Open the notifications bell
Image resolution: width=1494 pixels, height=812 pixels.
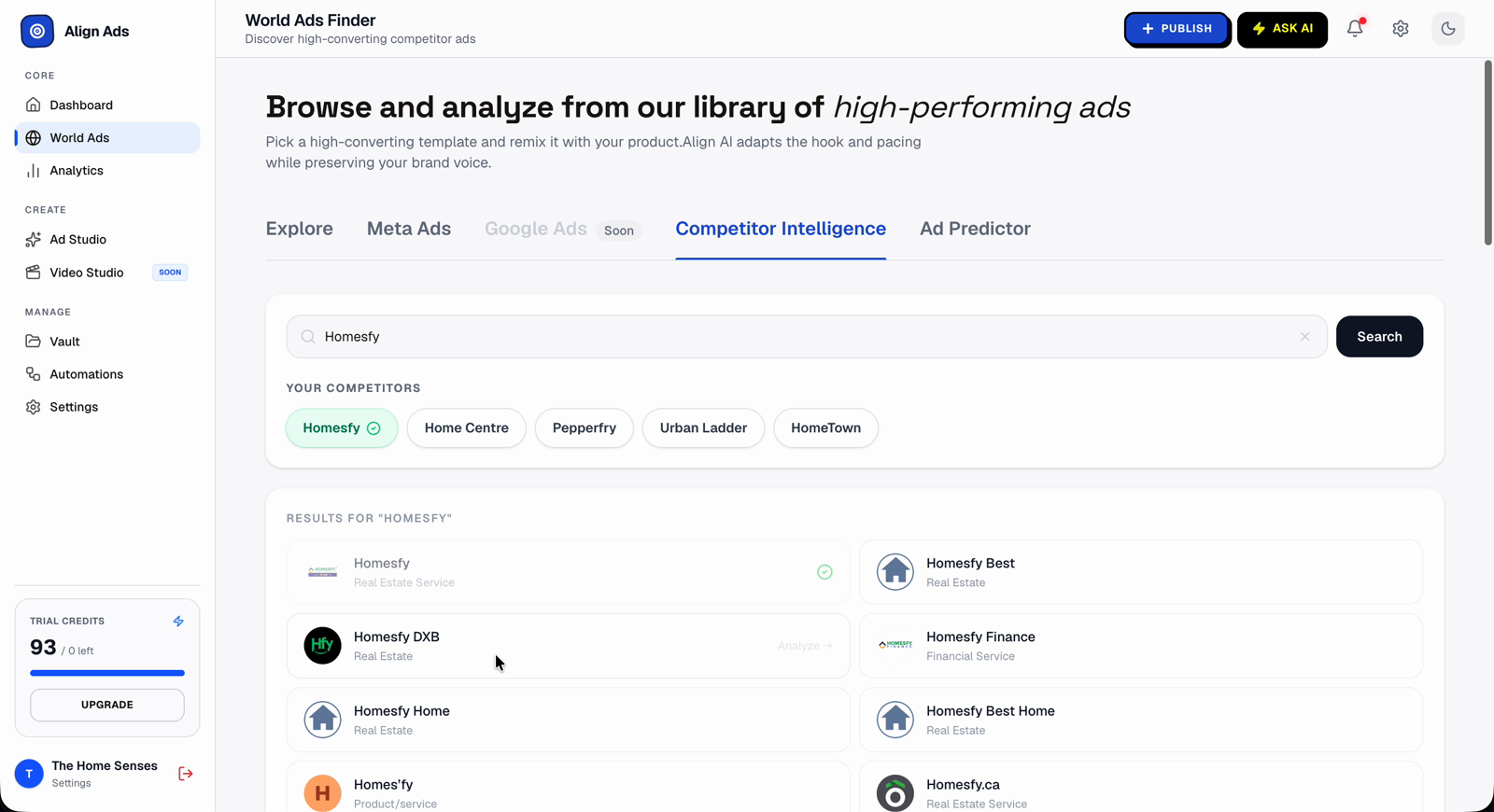point(1355,29)
